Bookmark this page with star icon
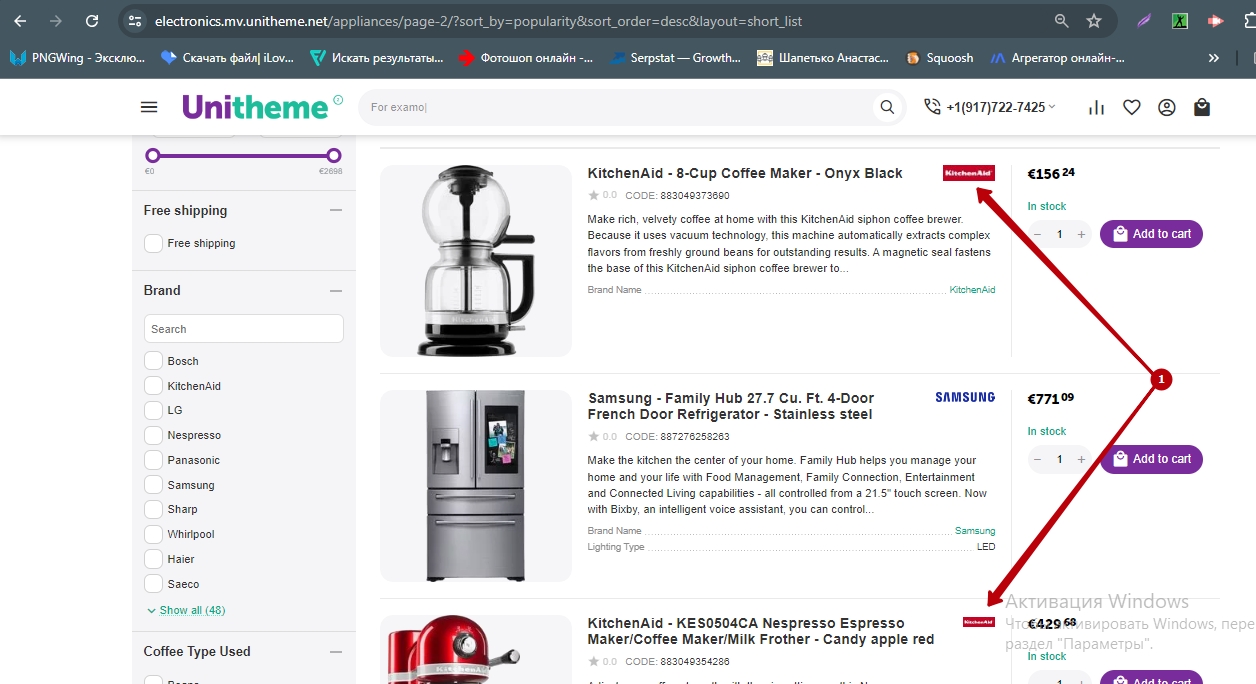Screen dimensions: 1256x684 tap(1094, 21)
